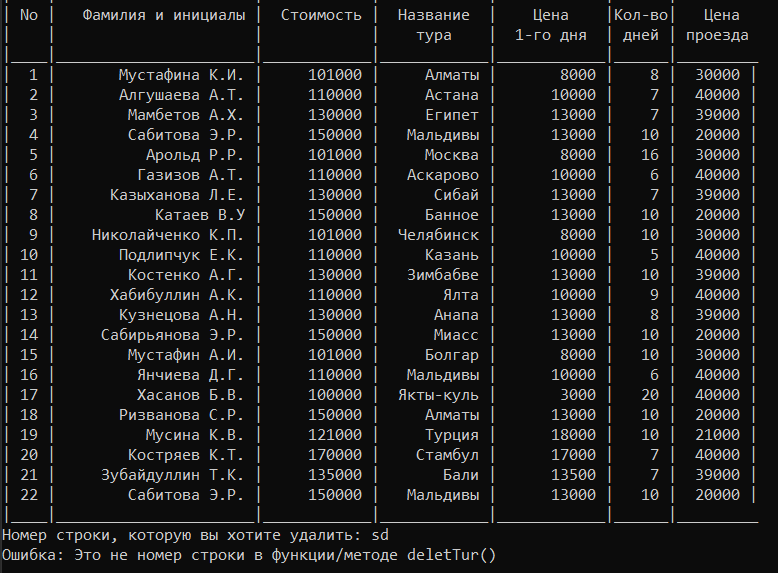Select the name Зубайдуллин Т.К.

point(172,475)
